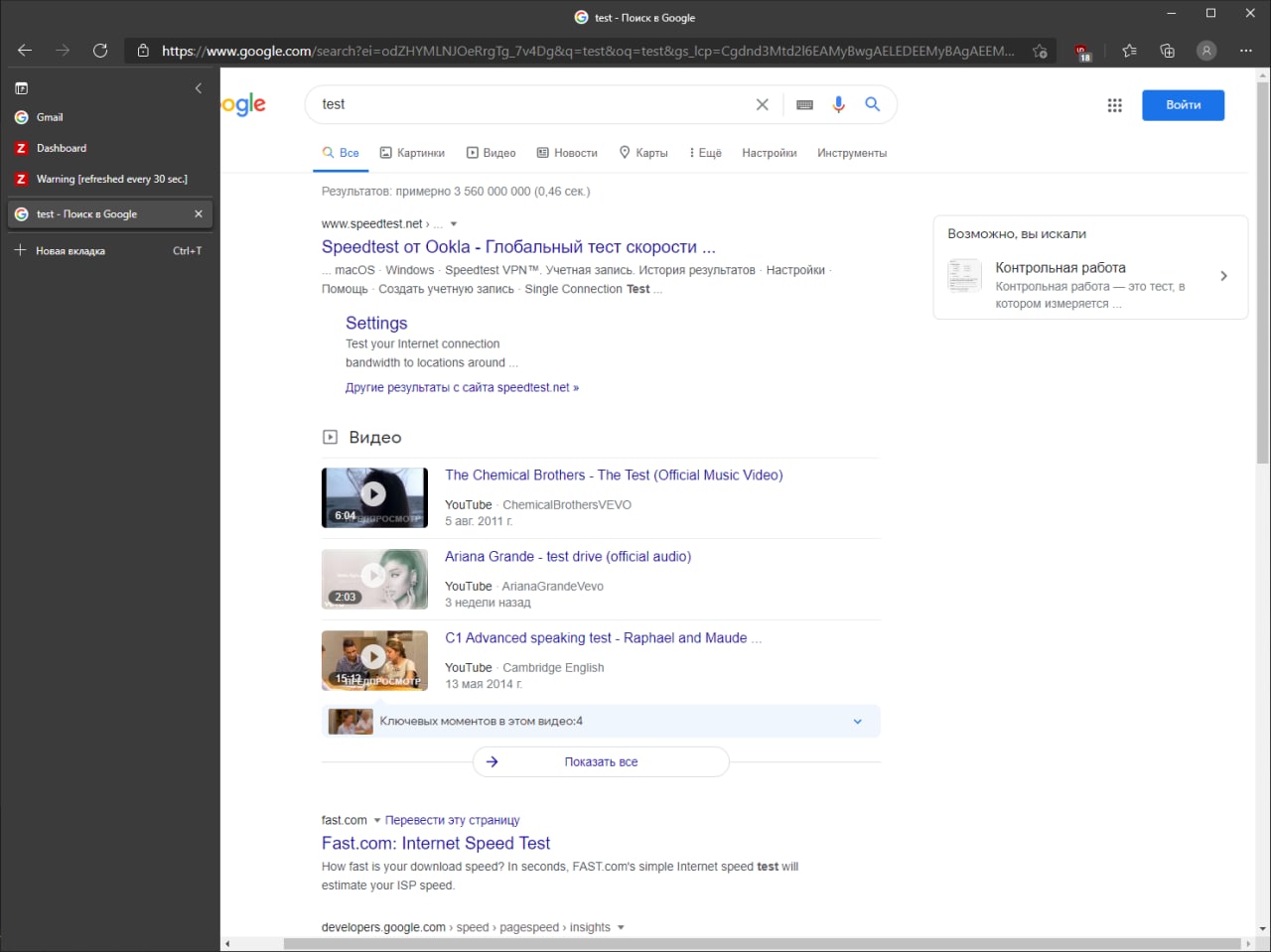Switch to the Gmail tab
The image size is (1271, 952).
pyautogui.click(x=109, y=117)
